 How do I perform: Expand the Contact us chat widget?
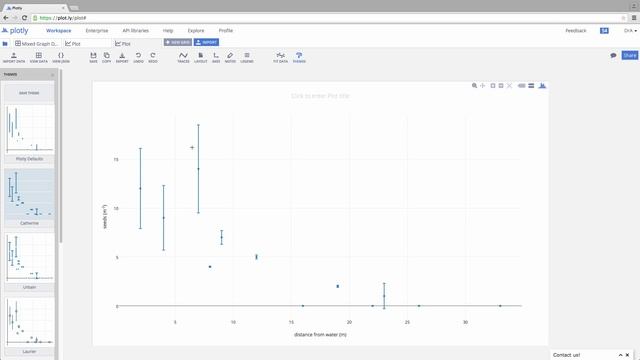click(620, 355)
